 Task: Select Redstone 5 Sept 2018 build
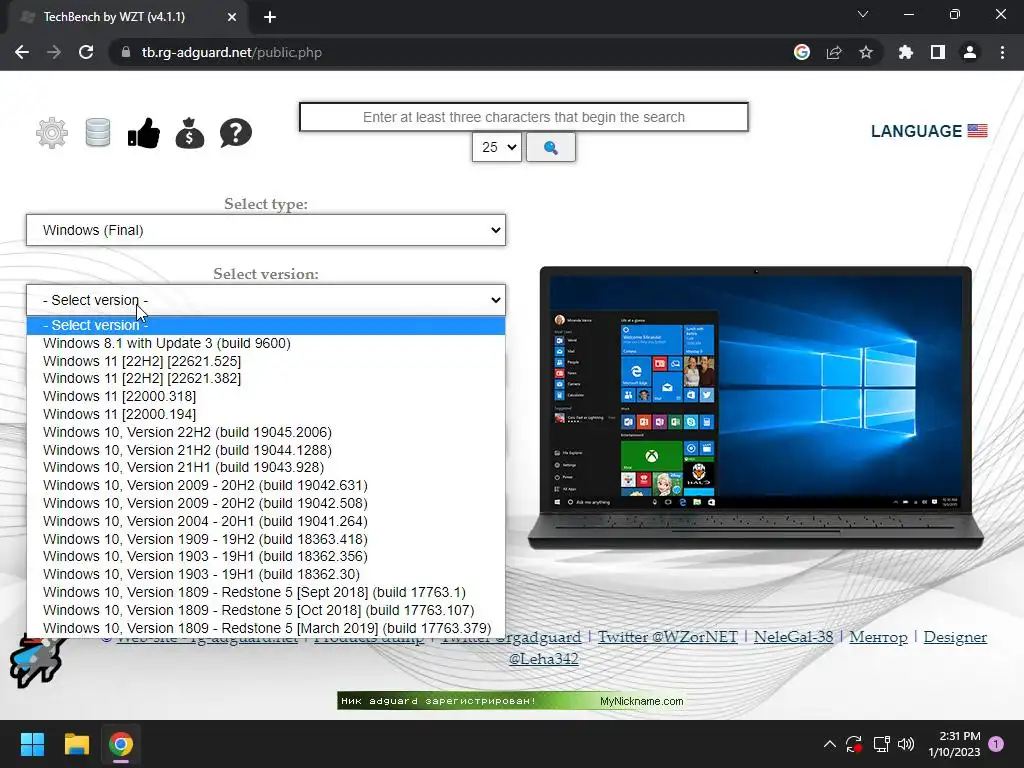tap(266, 592)
